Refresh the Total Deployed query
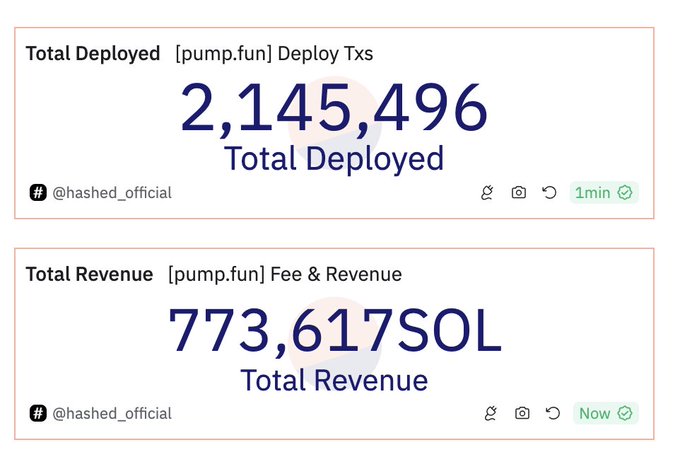The image size is (680, 457). click(x=549, y=193)
